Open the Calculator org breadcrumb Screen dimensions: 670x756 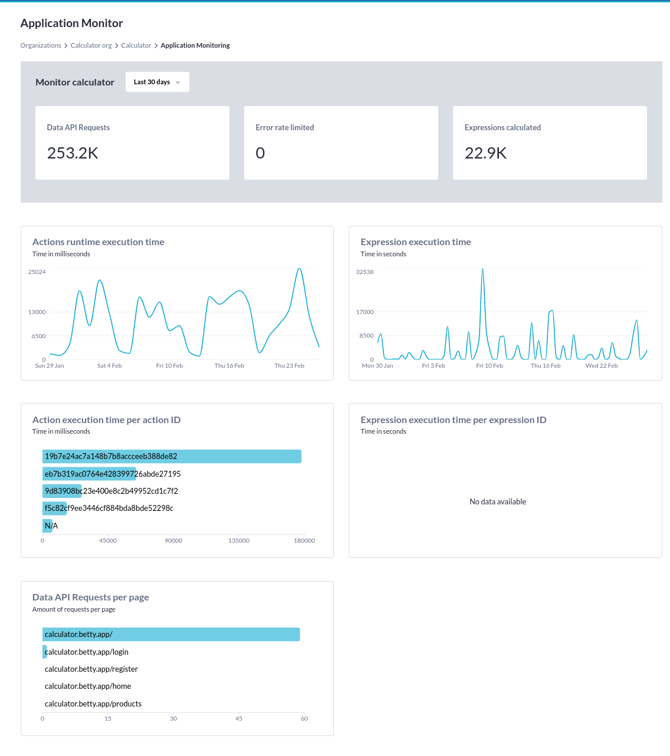click(91, 45)
